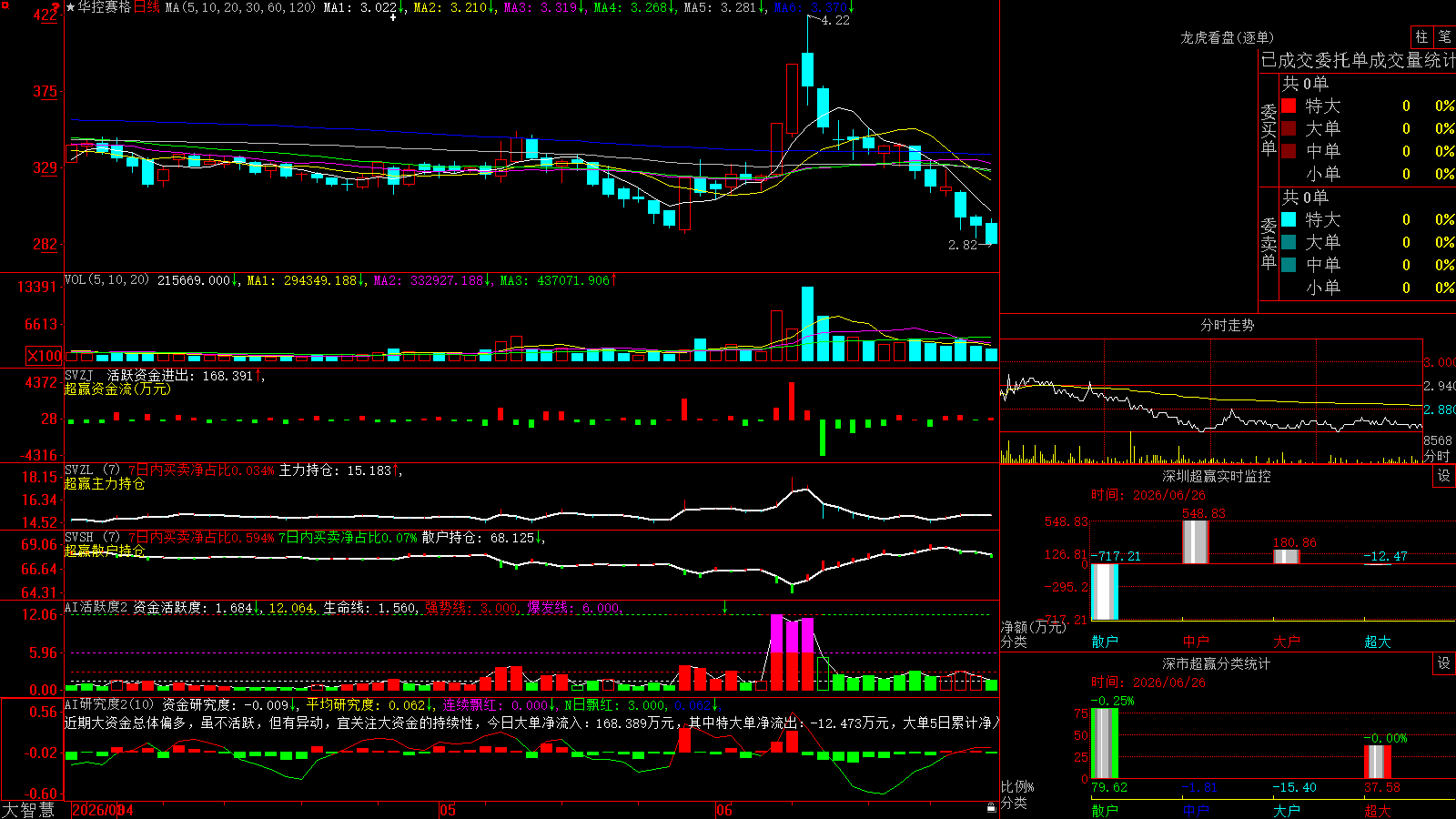
Task: Click the 超赢资金流(万元) label
Action: pyautogui.click(x=117, y=389)
